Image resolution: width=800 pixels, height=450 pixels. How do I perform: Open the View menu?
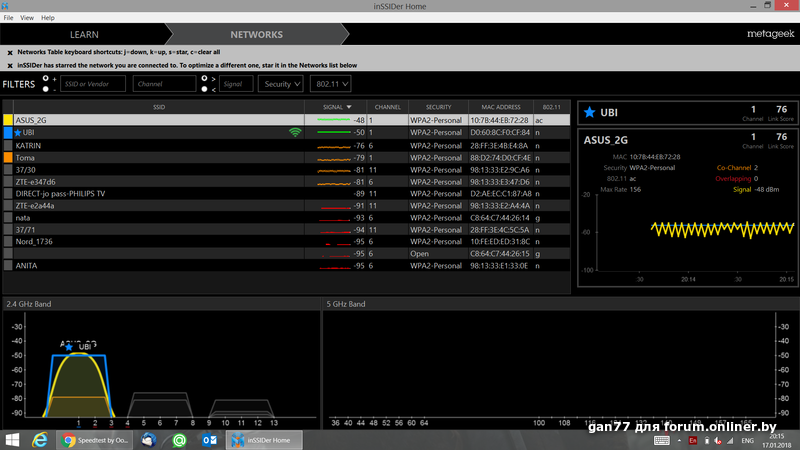coord(27,18)
